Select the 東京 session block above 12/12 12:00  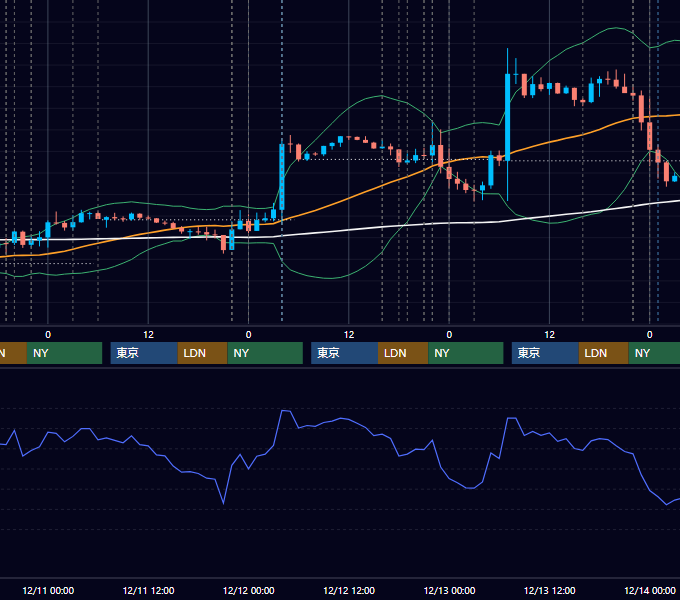(x=345, y=353)
